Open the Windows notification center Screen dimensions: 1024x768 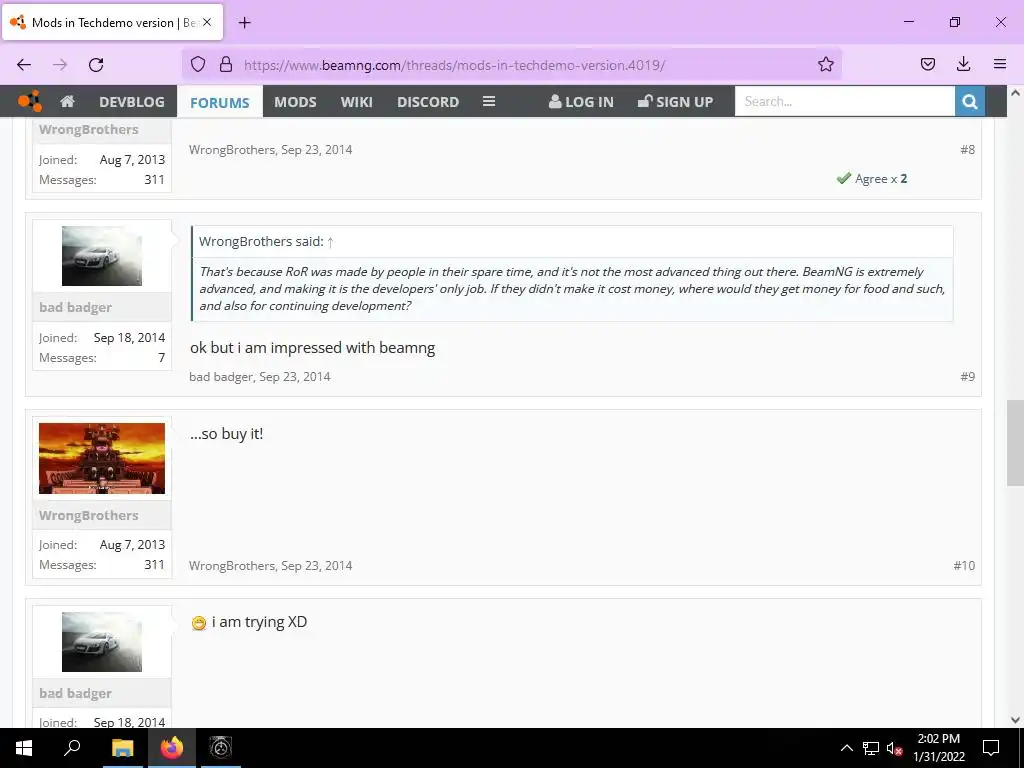991,748
